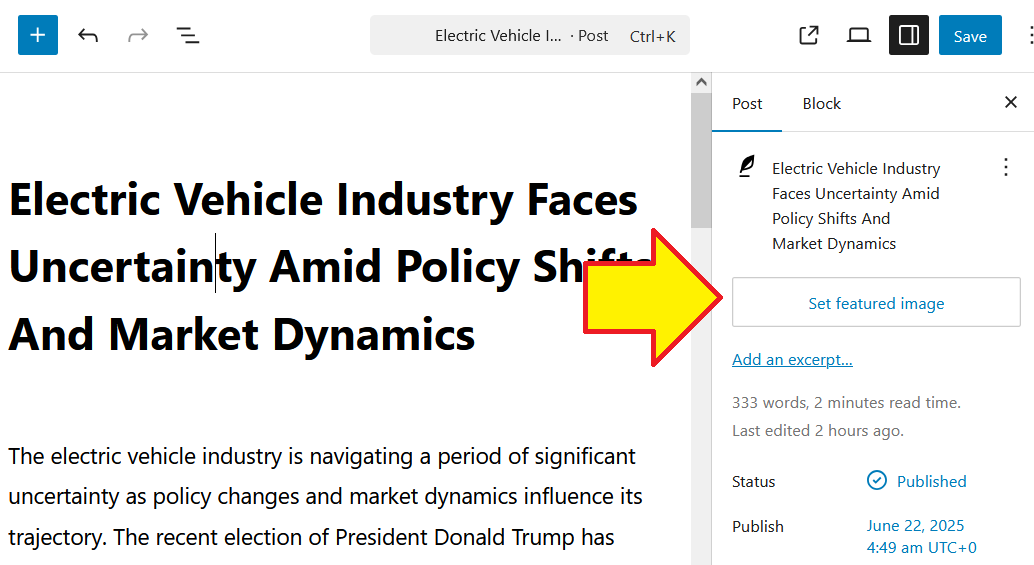Open the document overview list
Image resolution: width=1034 pixels, height=565 pixels.
[188, 35]
